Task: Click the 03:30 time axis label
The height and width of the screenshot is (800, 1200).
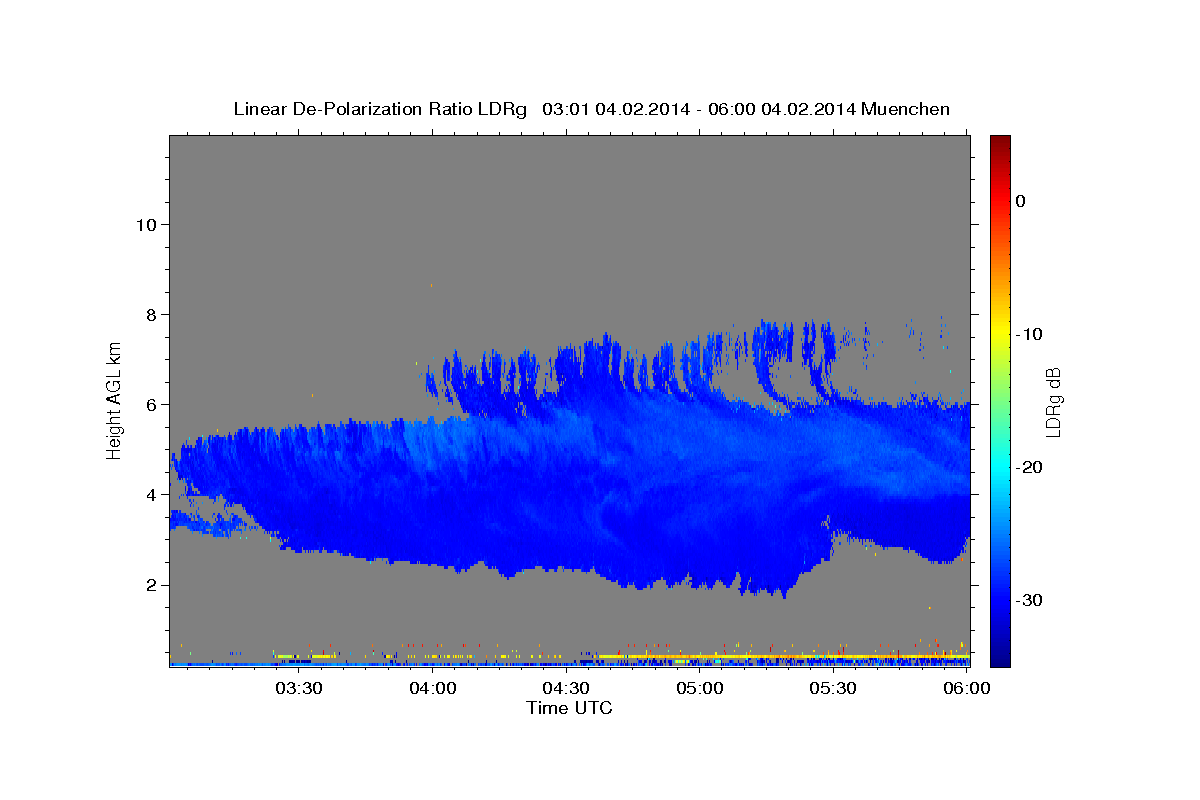Action: point(299,688)
